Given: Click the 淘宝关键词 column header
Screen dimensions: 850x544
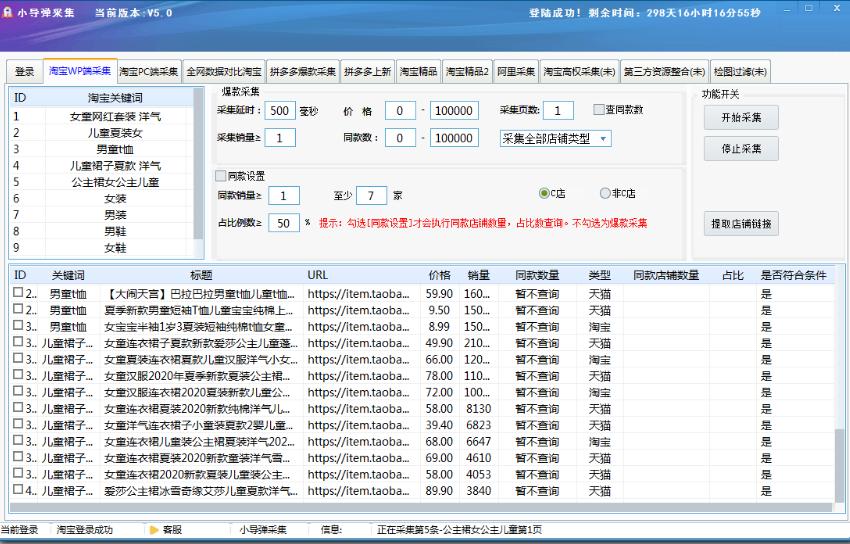Looking at the screenshot, I should (x=115, y=98).
